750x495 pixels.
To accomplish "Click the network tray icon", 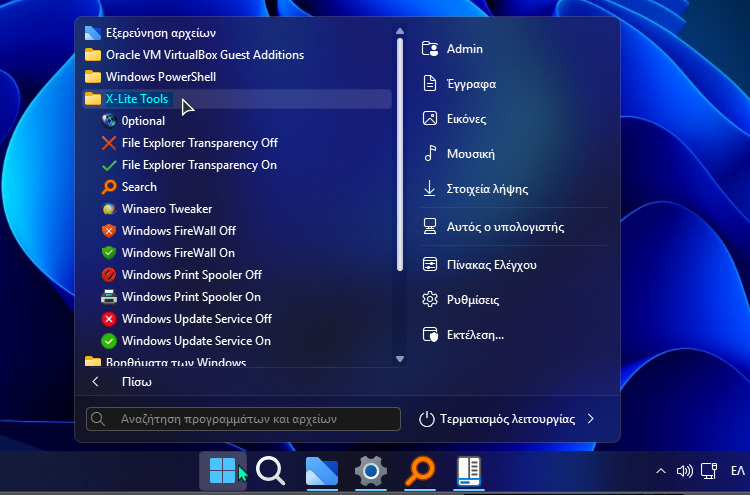I will coord(709,471).
